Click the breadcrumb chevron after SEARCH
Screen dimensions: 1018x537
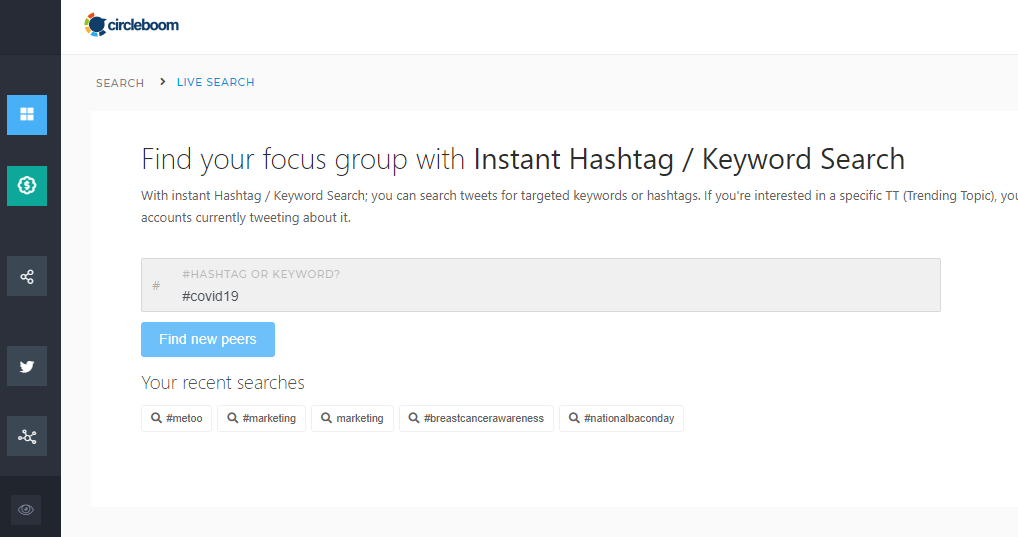[x=162, y=82]
